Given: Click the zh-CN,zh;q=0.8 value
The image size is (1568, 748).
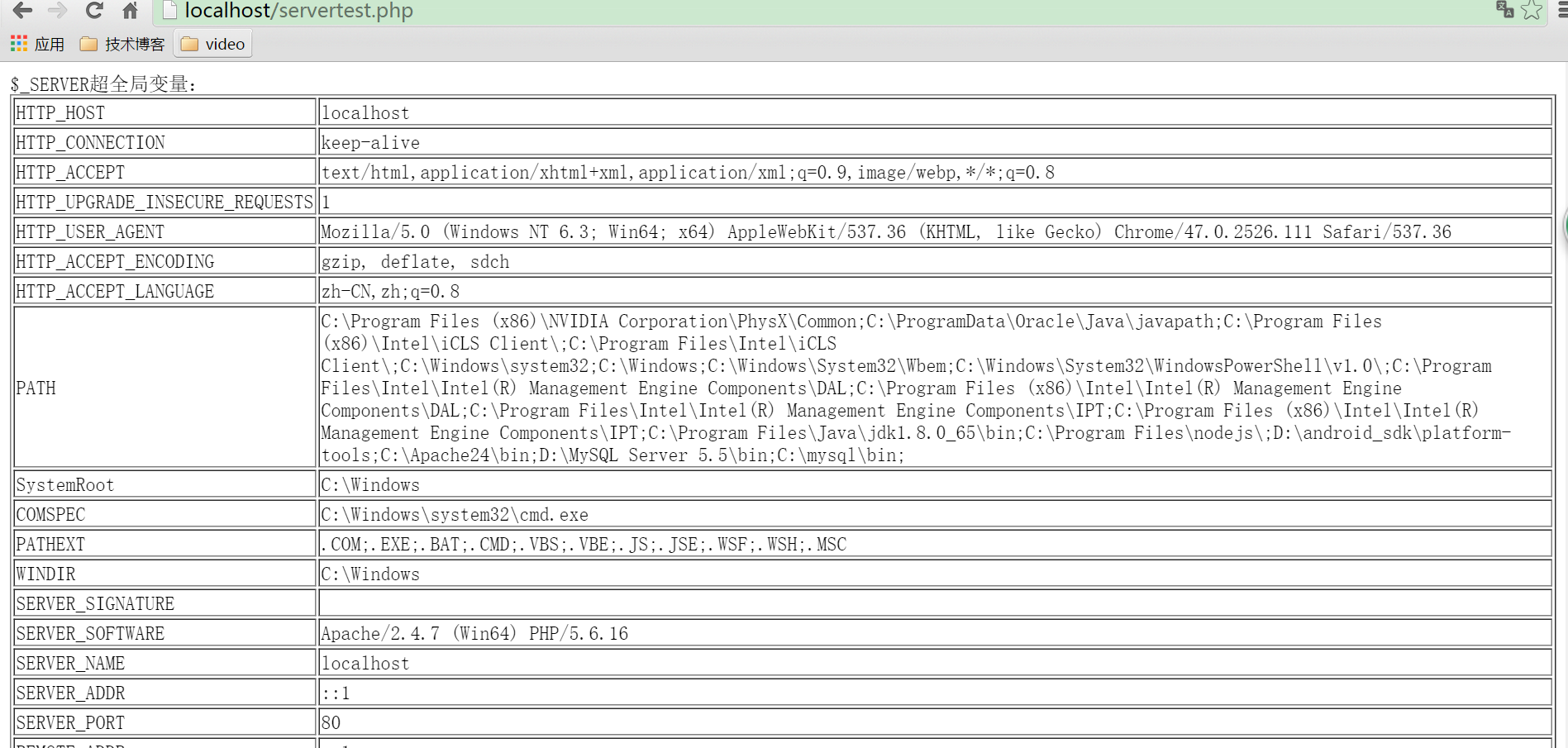Looking at the screenshot, I should click(390, 292).
